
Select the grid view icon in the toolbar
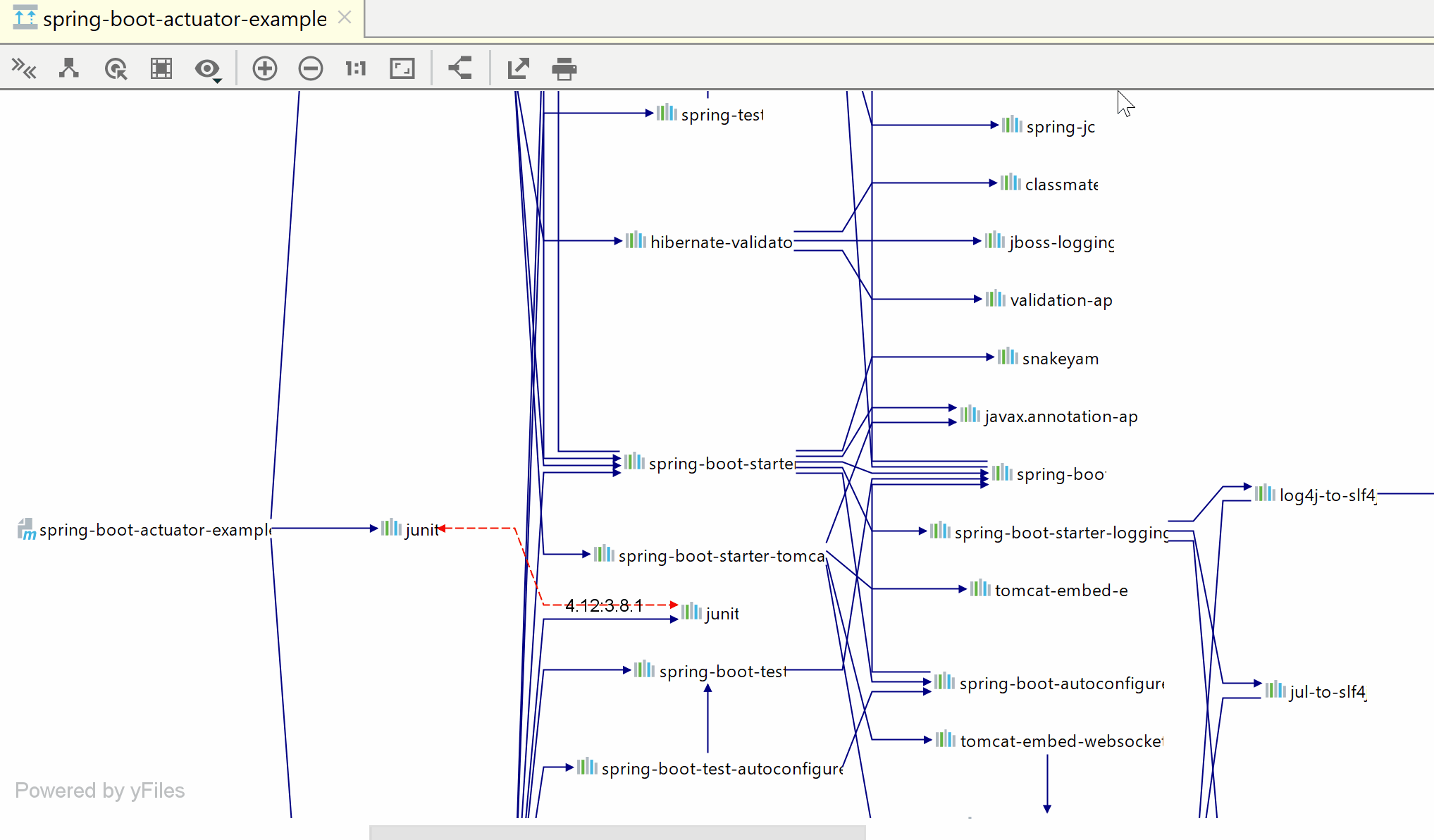pyautogui.click(x=161, y=68)
